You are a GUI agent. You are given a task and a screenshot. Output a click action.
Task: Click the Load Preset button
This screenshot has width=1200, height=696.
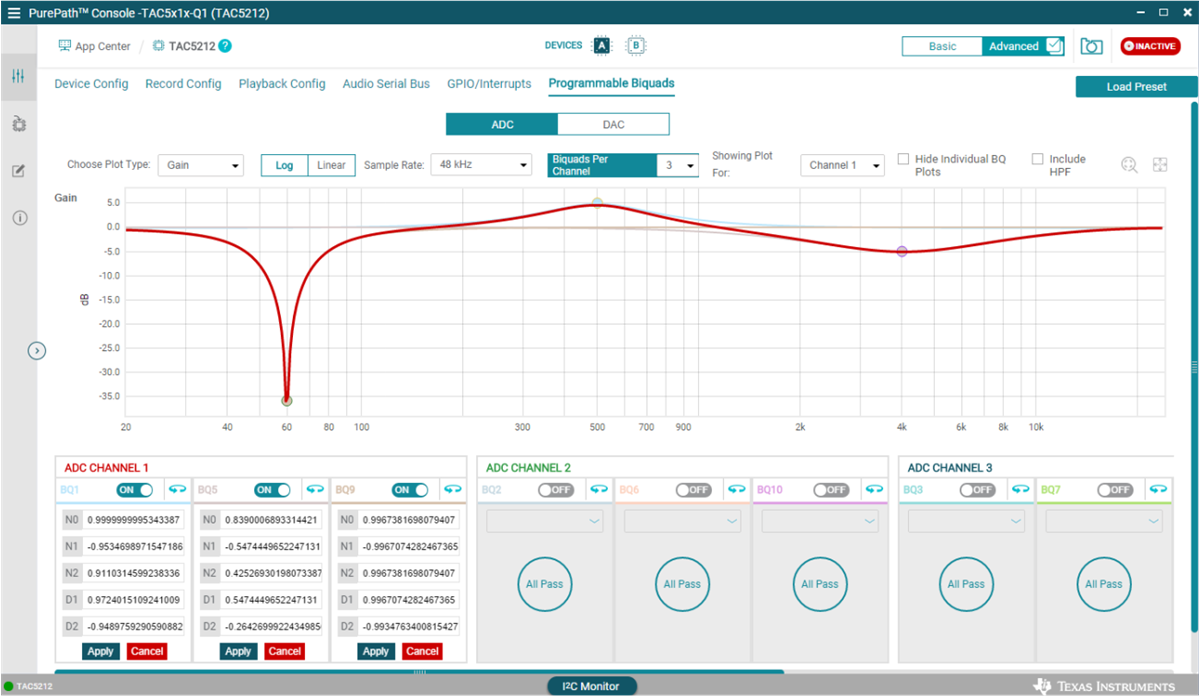tap(1136, 87)
